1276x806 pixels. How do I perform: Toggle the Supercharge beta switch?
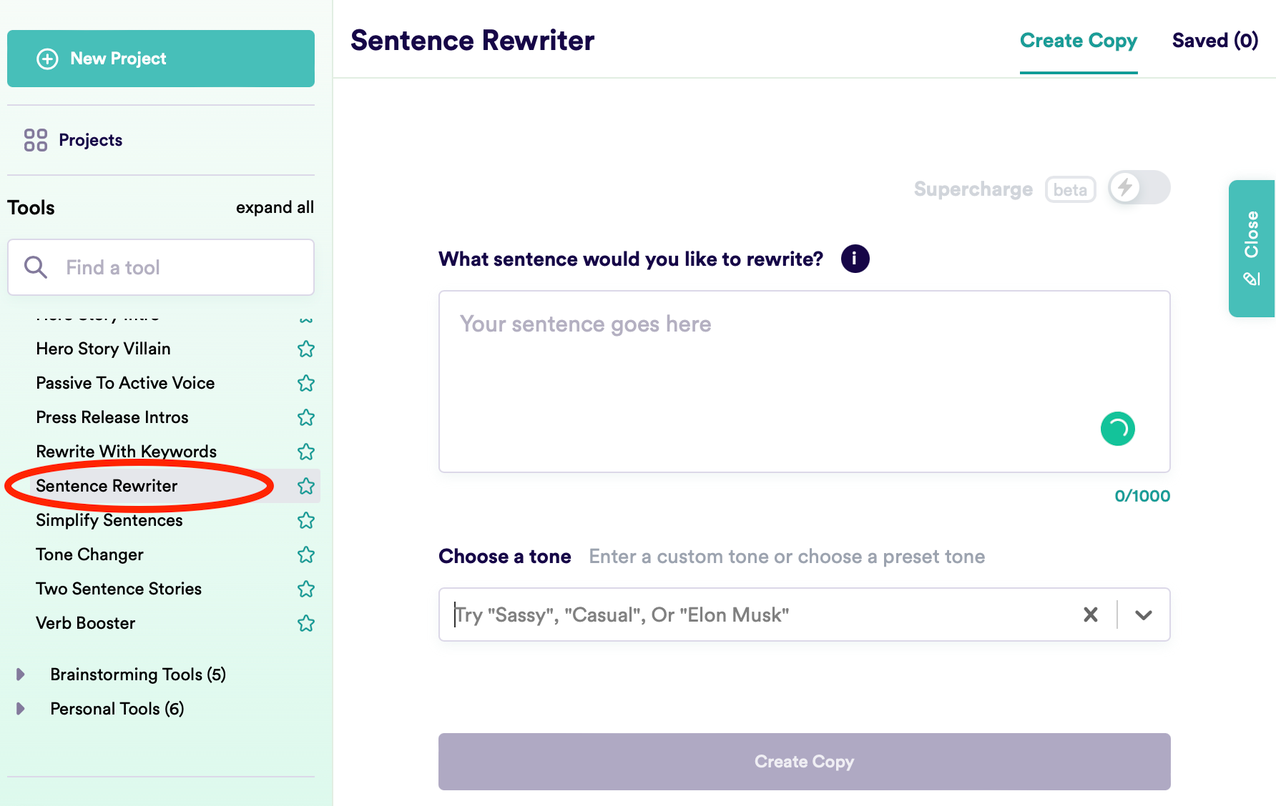point(1138,188)
